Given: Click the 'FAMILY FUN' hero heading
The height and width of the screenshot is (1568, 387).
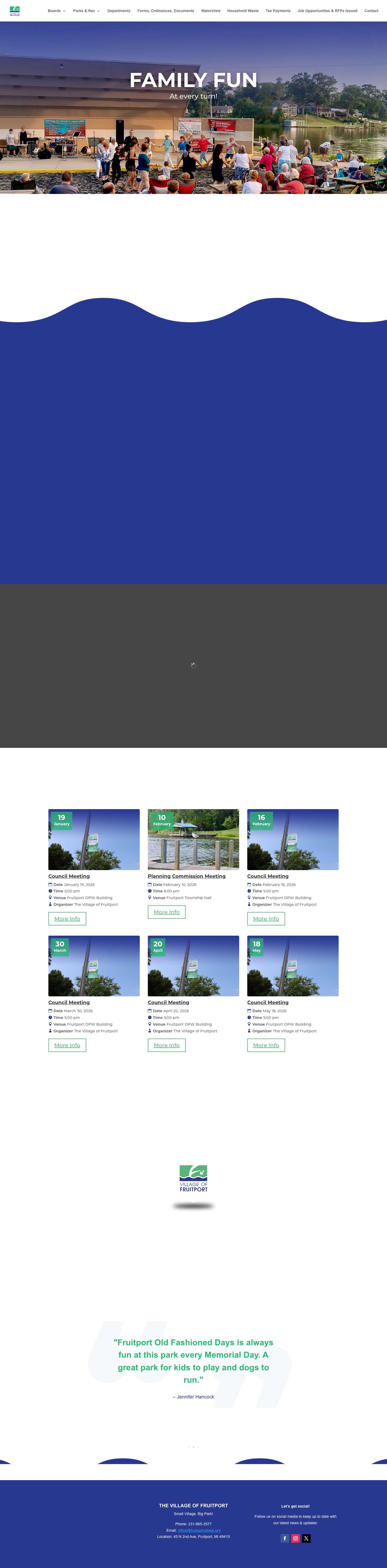Looking at the screenshot, I should pyautogui.click(x=193, y=80).
